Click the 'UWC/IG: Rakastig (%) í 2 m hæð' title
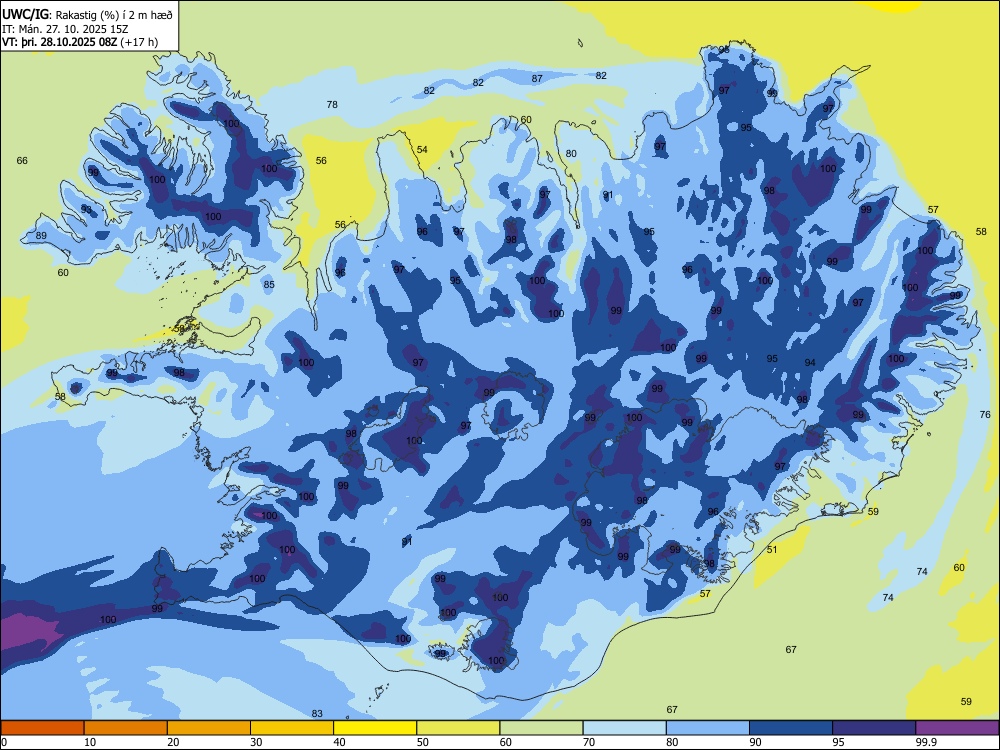Screen dimensions: 1000x750 coord(87,14)
